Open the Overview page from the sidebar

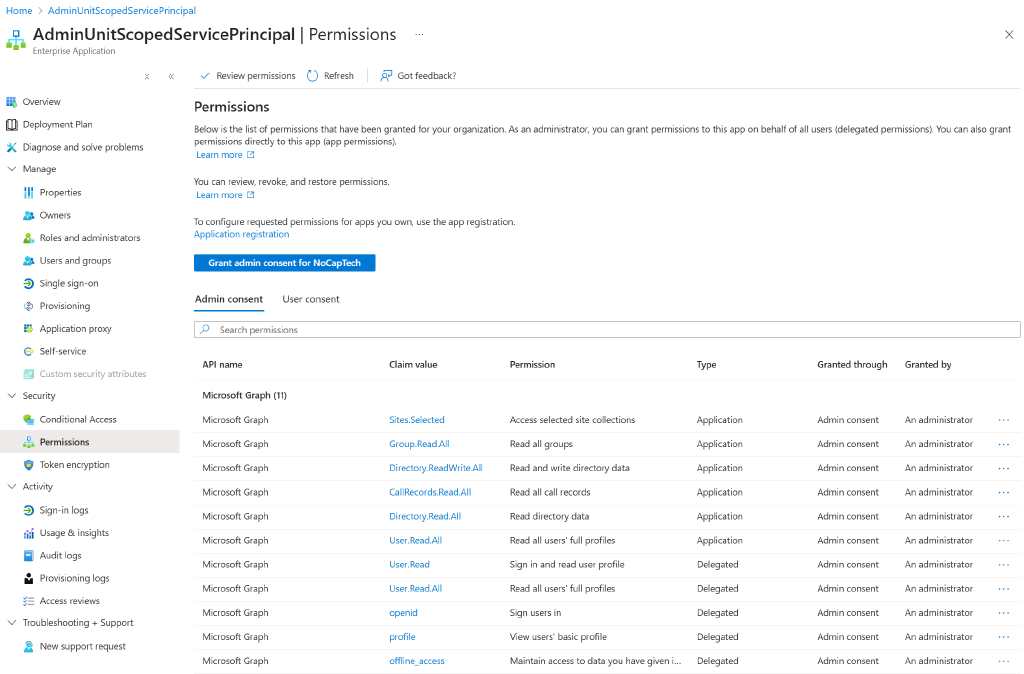(47, 101)
